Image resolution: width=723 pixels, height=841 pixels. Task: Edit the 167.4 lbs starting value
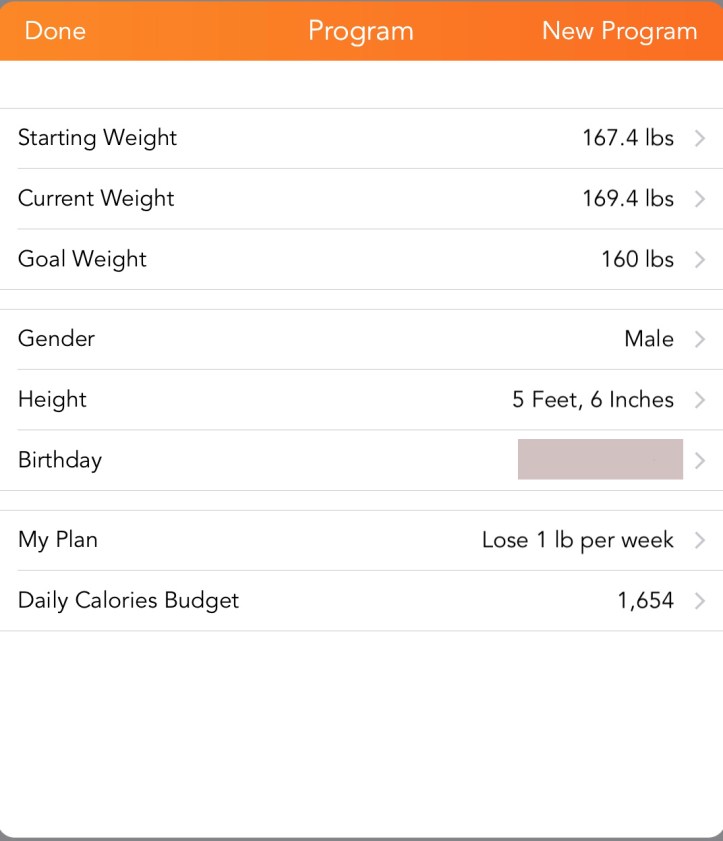[x=628, y=138]
